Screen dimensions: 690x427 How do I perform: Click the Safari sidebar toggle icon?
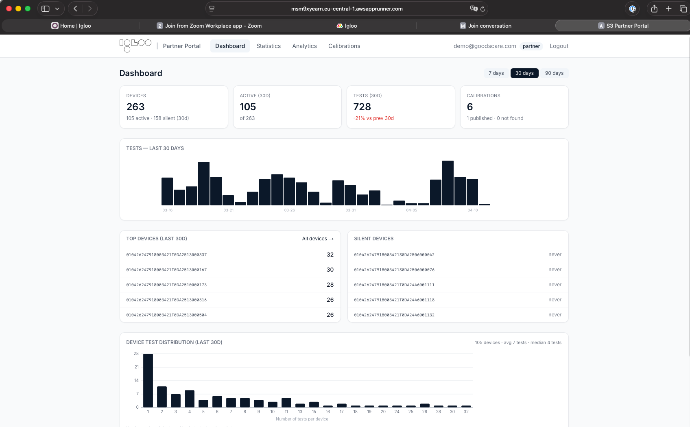click(x=45, y=8)
